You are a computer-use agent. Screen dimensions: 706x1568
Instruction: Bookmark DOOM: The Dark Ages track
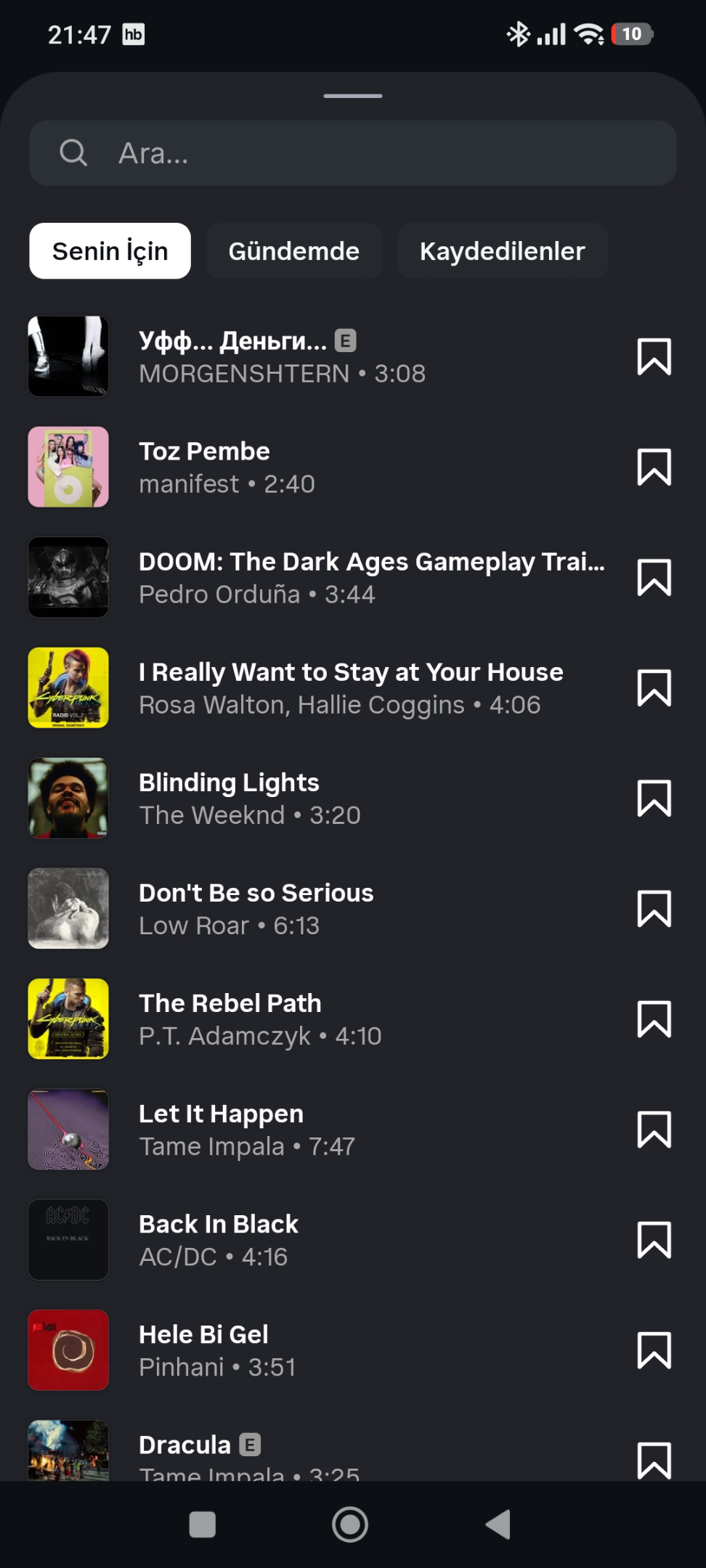tap(654, 577)
